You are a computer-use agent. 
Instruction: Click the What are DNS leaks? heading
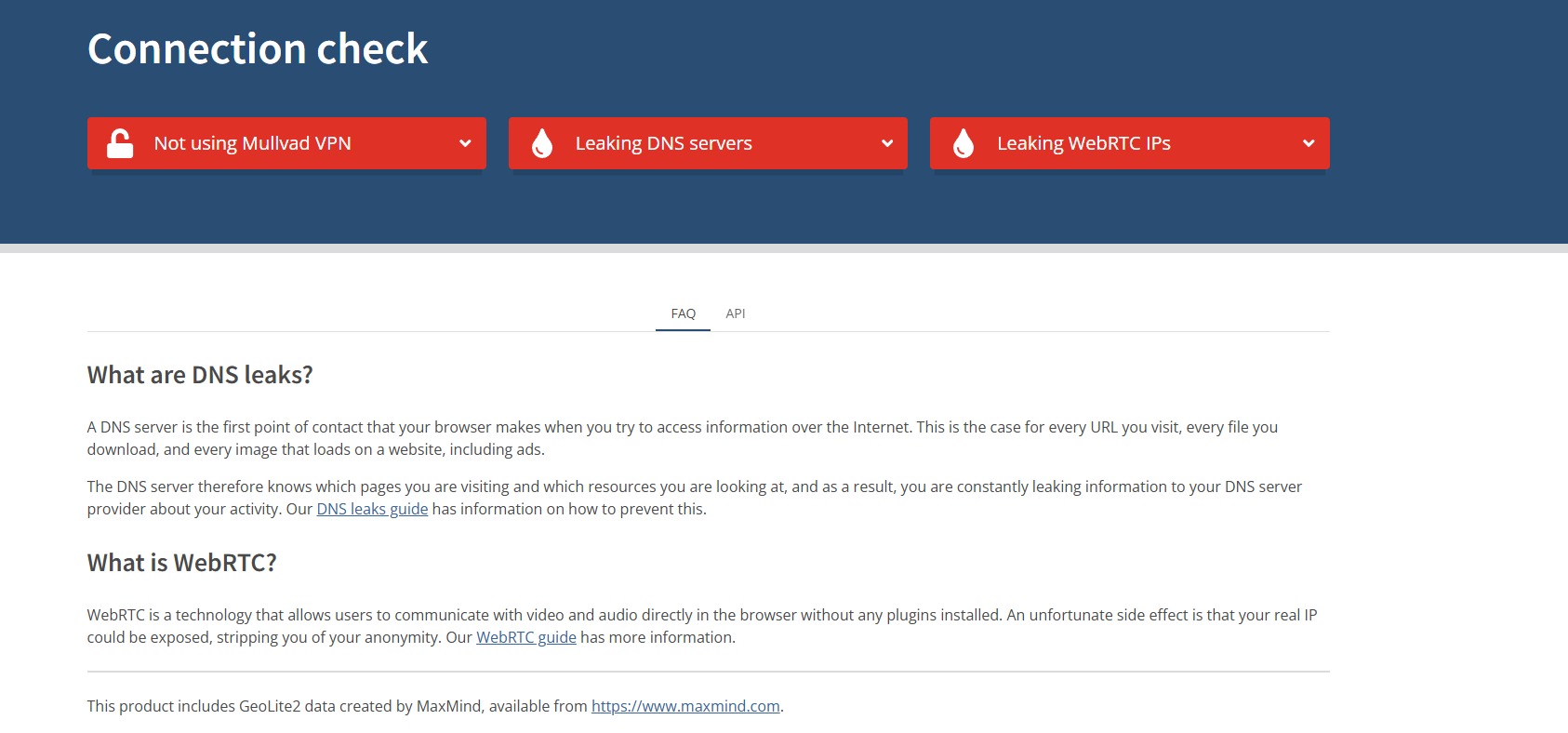[x=200, y=375]
